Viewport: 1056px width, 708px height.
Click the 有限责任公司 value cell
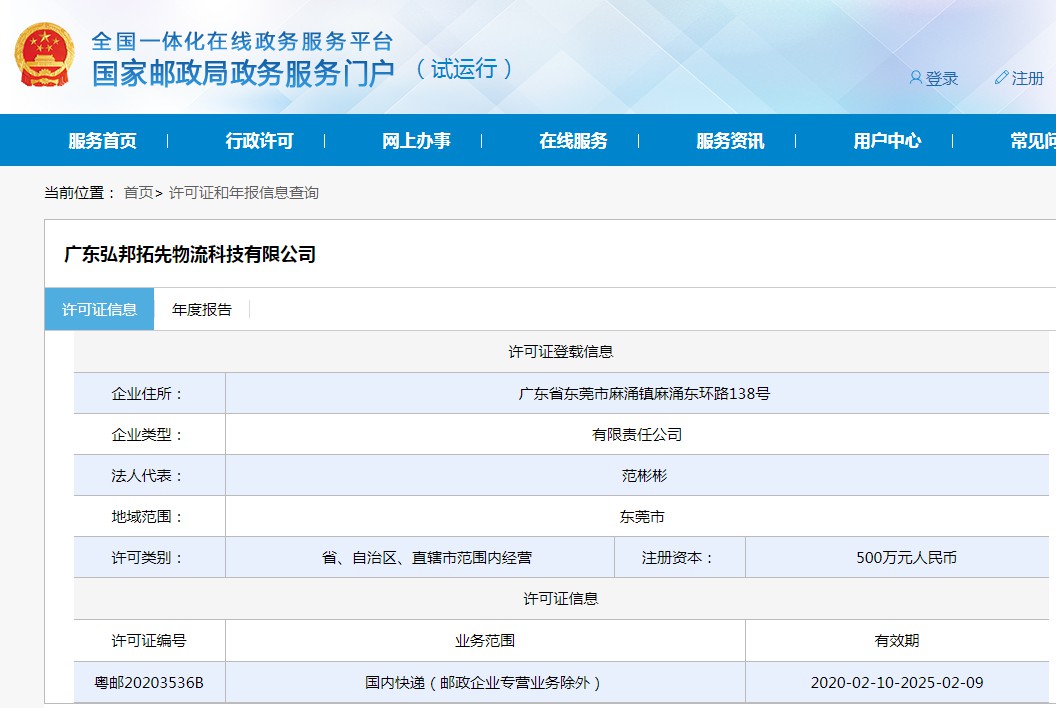tap(637, 435)
